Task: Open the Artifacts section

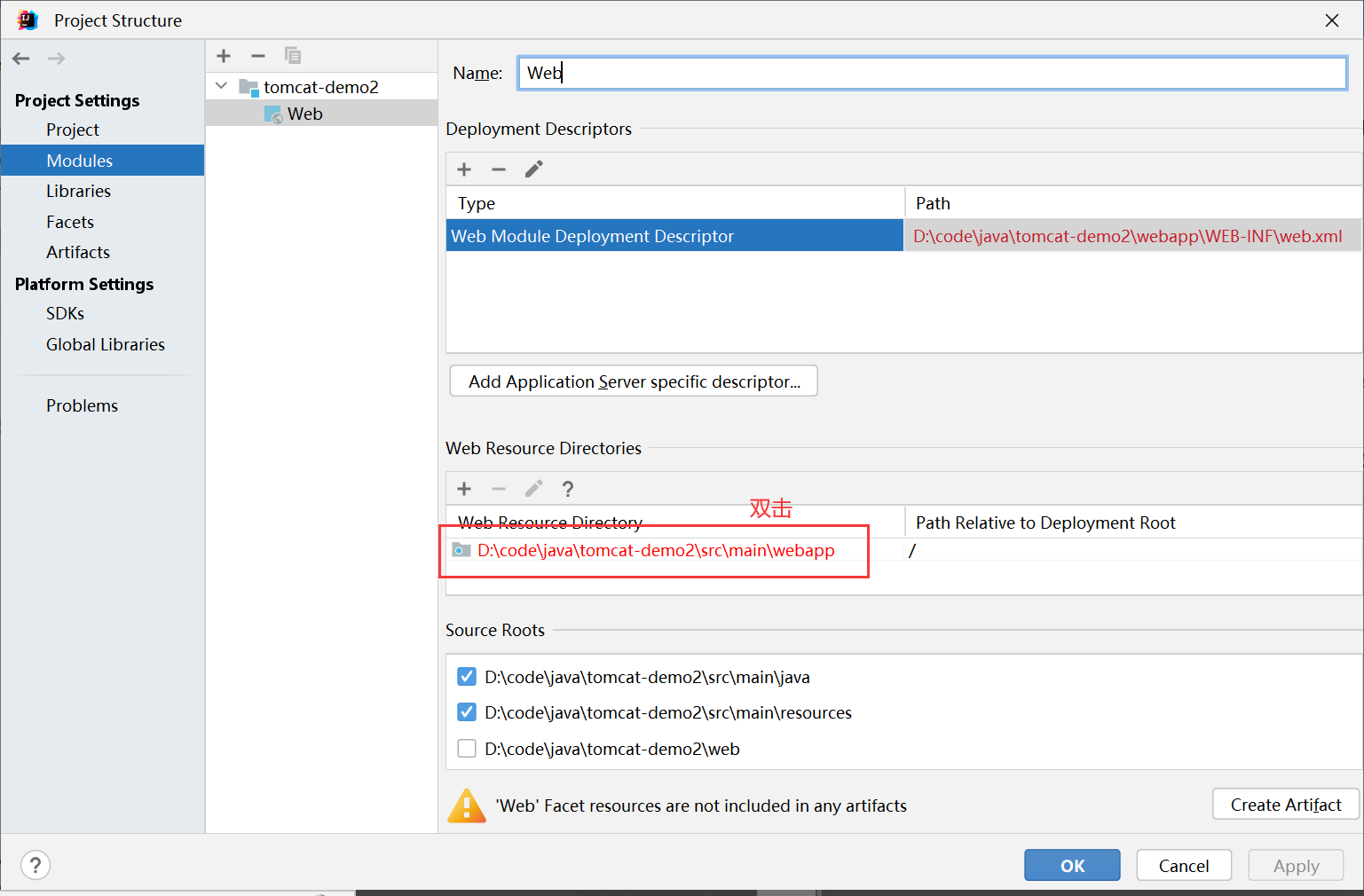Action: pos(78,252)
